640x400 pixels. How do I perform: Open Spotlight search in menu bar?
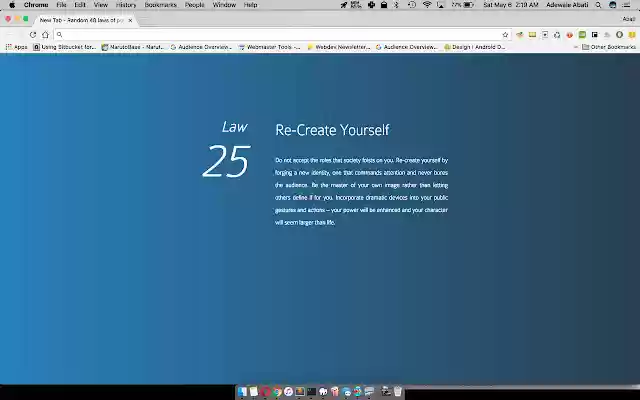pyautogui.click(x=598, y=5)
